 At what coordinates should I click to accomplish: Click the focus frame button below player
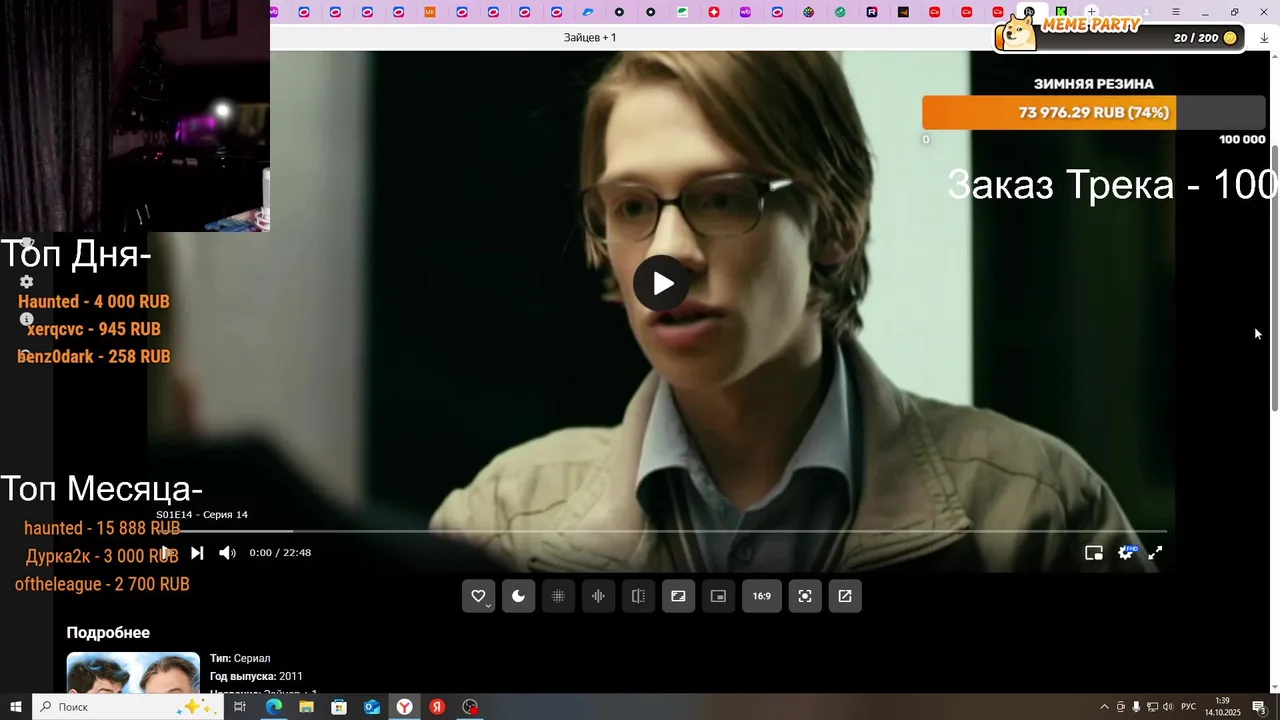point(805,596)
